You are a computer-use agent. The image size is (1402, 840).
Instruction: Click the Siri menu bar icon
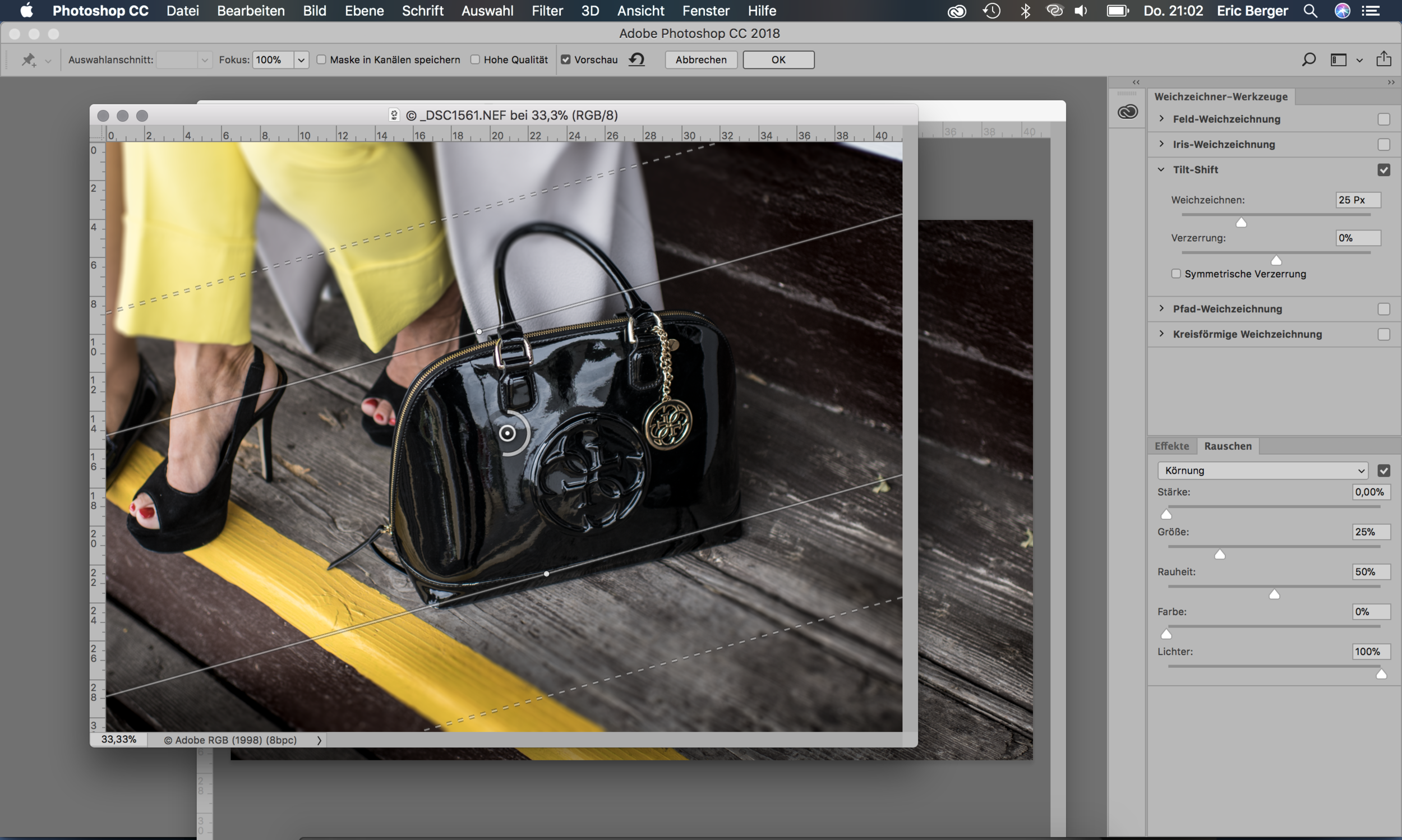tap(1343, 11)
